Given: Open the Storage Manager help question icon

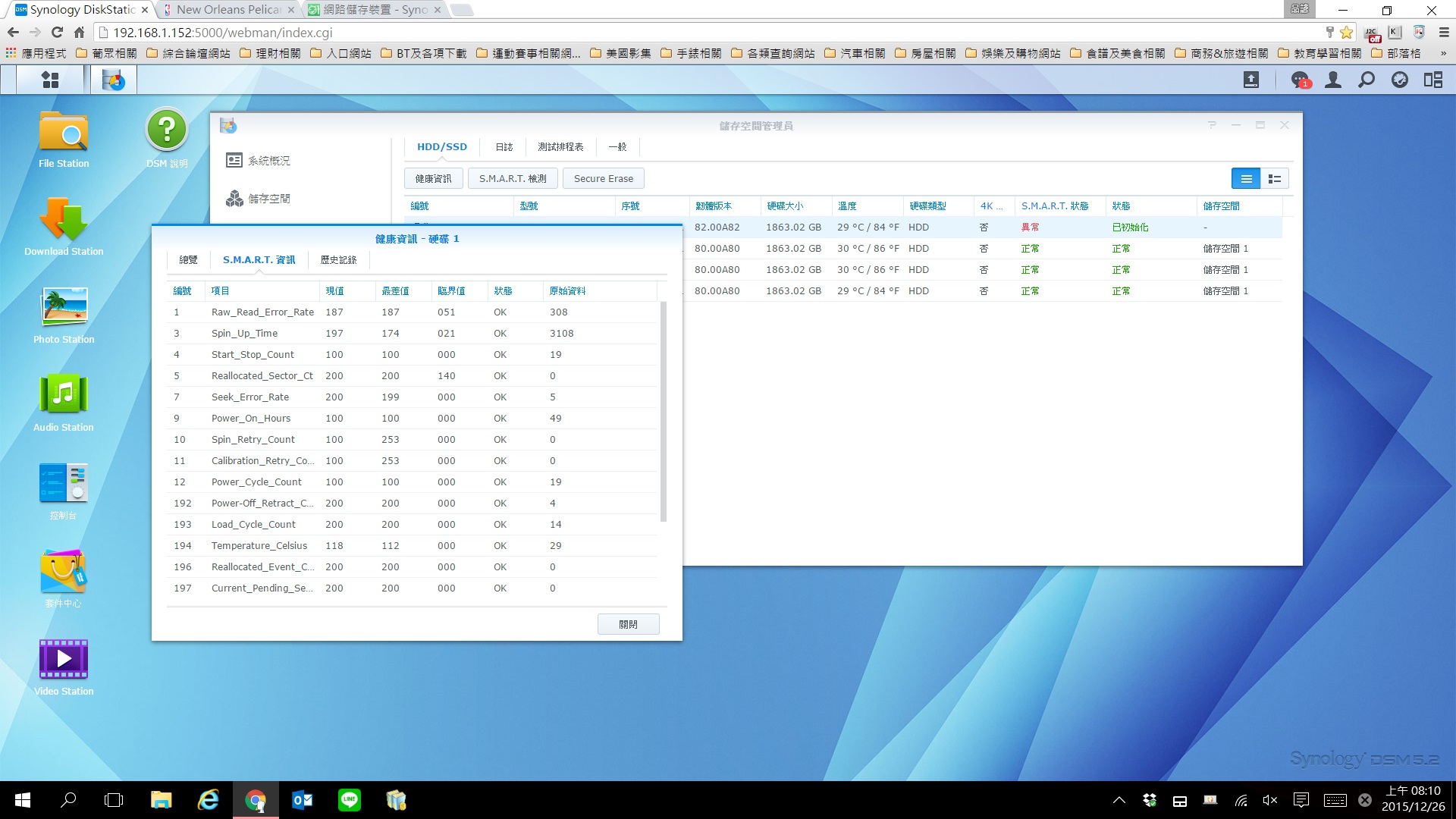Looking at the screenshot, I should coord(1212,125).
